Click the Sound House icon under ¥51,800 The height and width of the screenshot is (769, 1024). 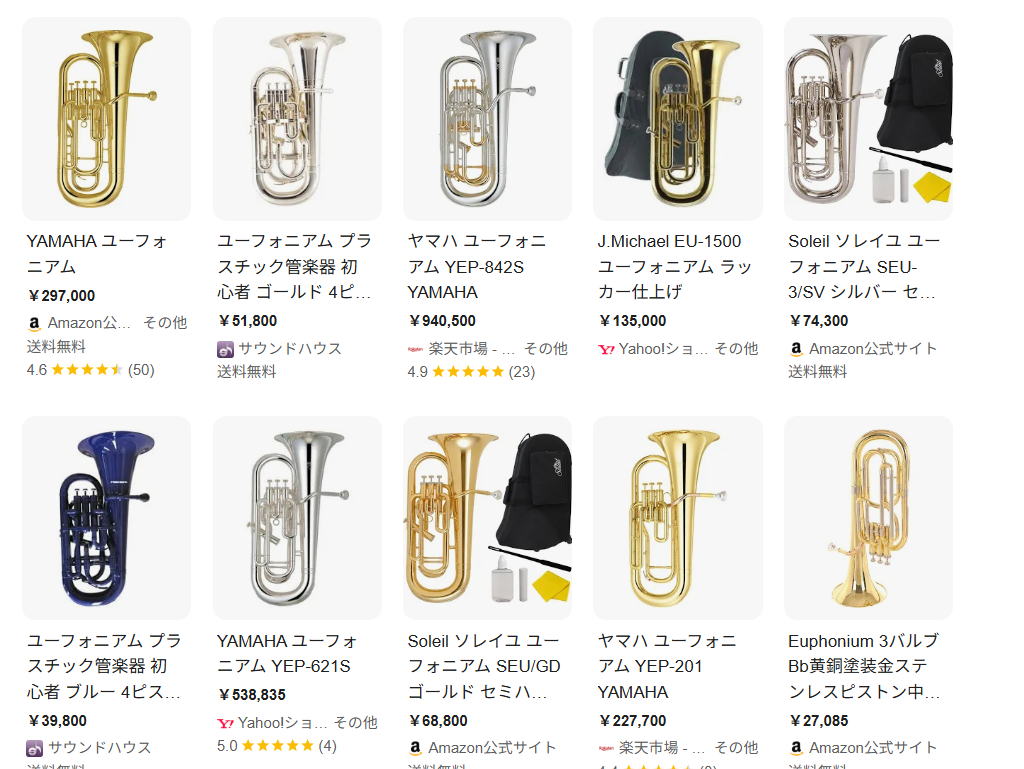225,349
